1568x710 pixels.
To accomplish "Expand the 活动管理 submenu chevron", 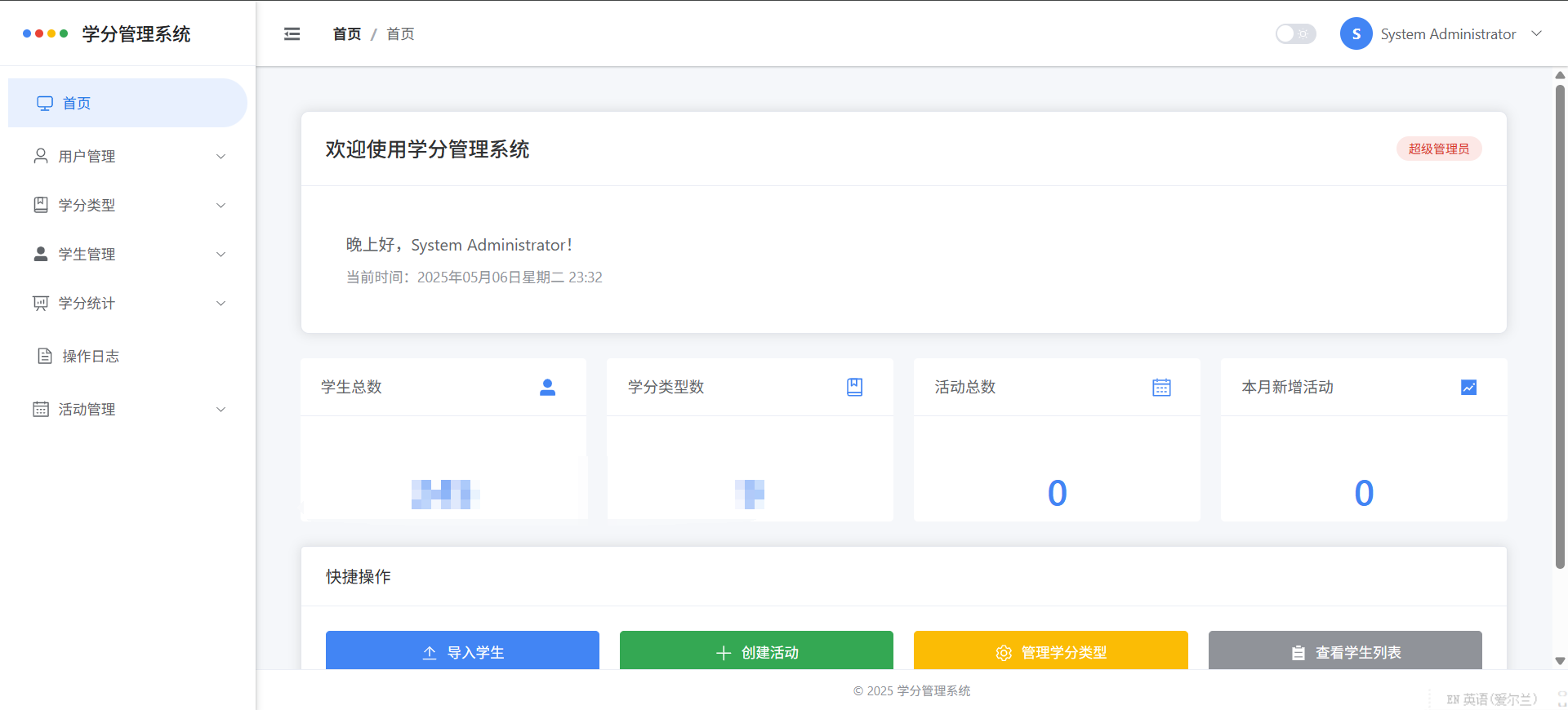I will [x=220, y=409].
